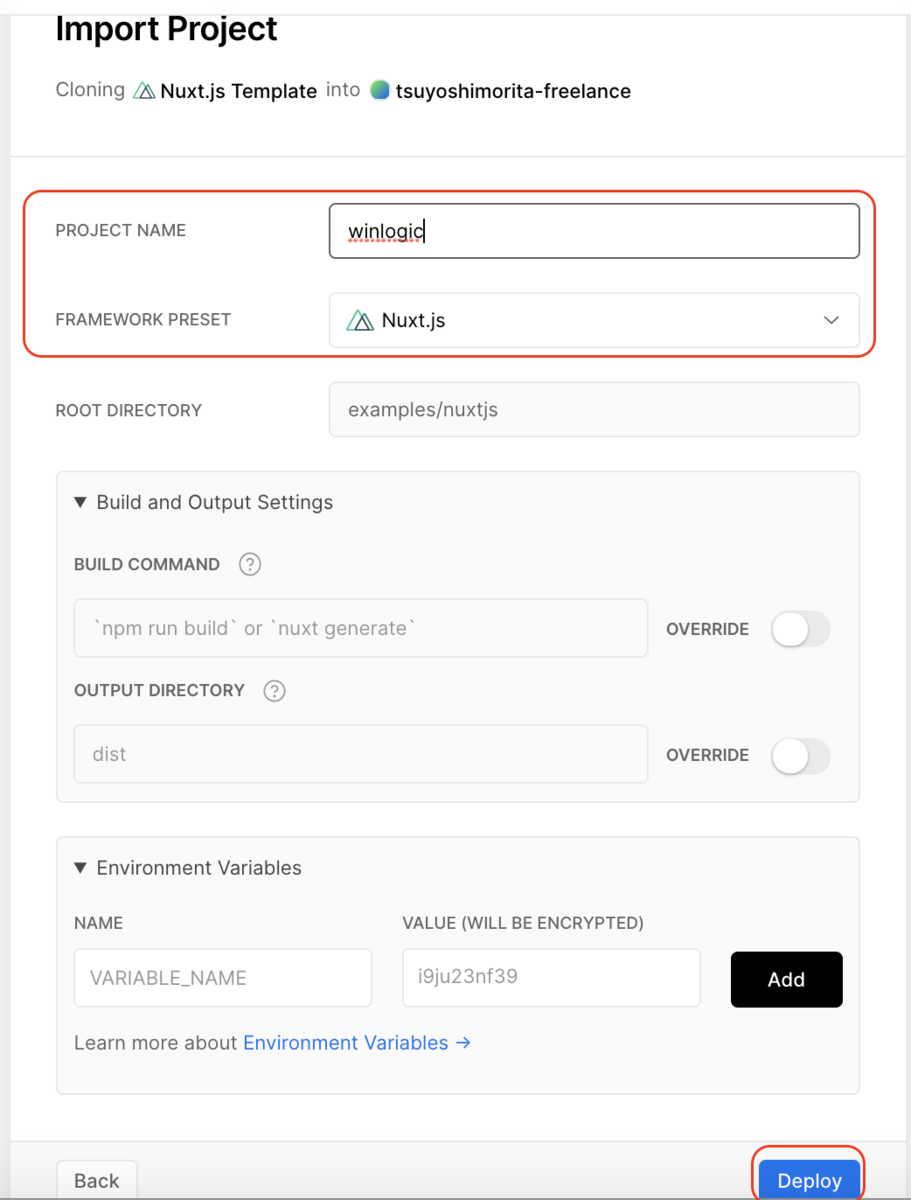Focus the VARIABLE_NAME input field
The width and height of the screenshot is (911, 1200).
pyautogui.click(x=223, y=978)
